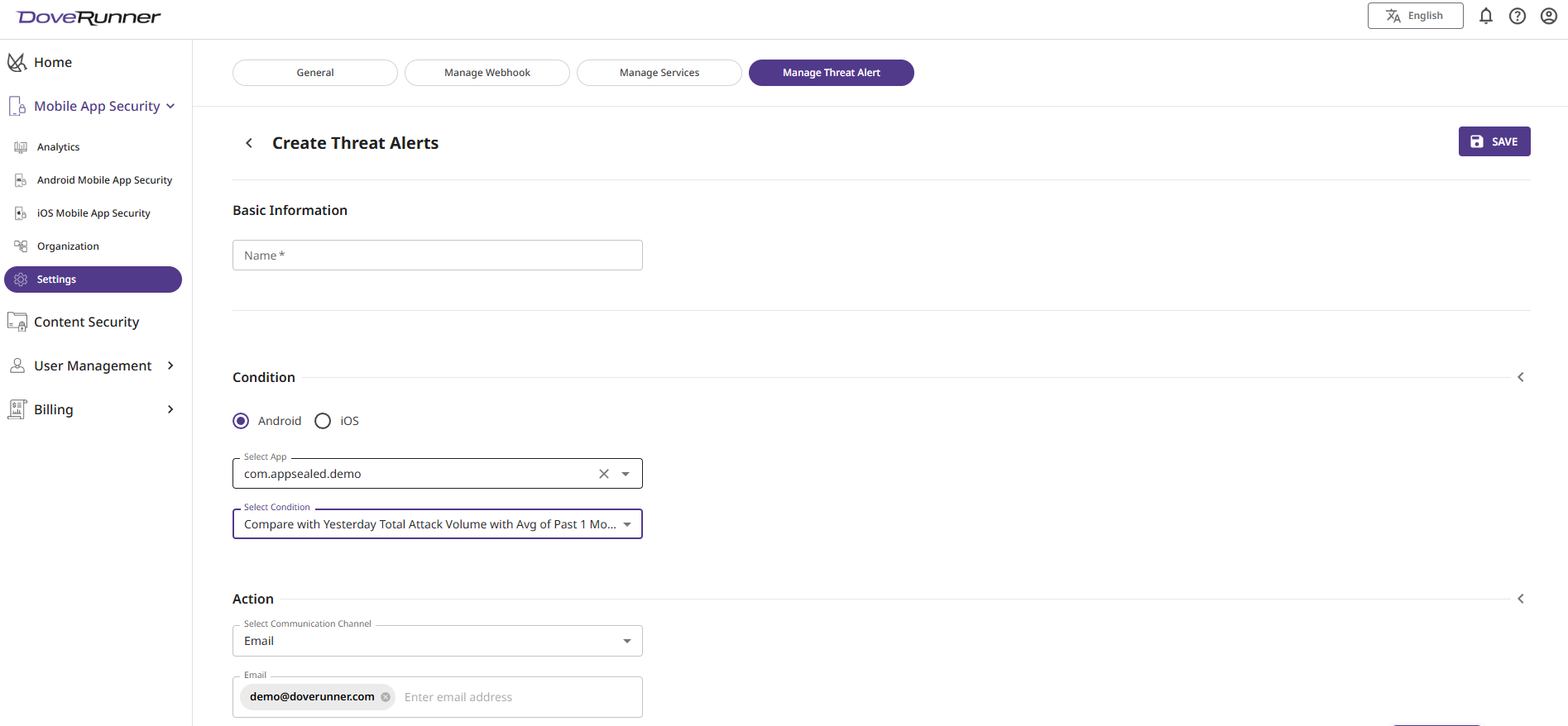1568x726 pixels.
Task: Expand the User Management submenu chevron
Action: tap(170, 365)
